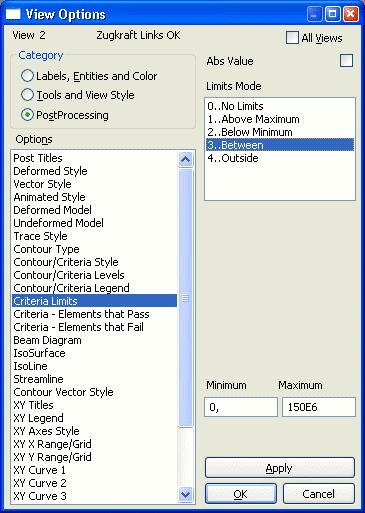Maximize the View Options window
The height and width of the screenshot is (513, 365).
coord(332,14)
